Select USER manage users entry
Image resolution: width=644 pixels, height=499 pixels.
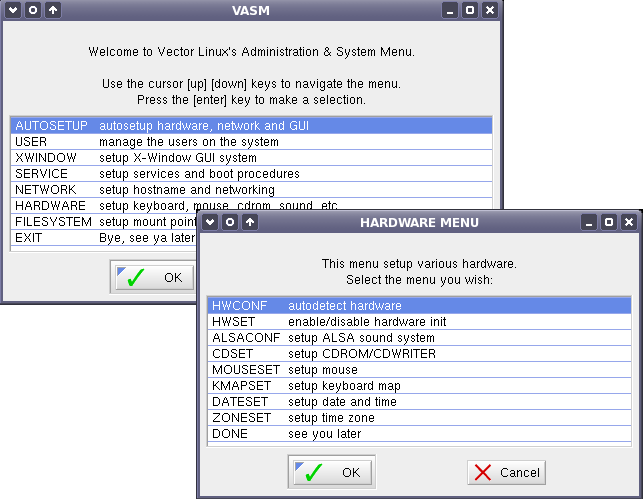251,142
